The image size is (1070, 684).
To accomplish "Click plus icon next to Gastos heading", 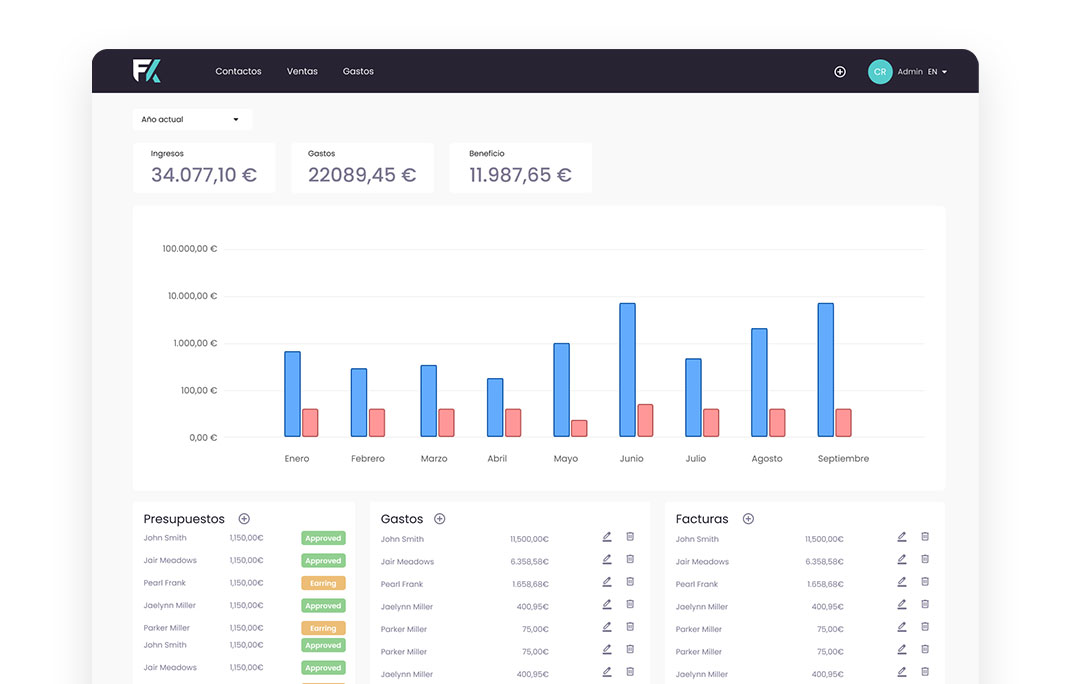I will pos(439,519).
